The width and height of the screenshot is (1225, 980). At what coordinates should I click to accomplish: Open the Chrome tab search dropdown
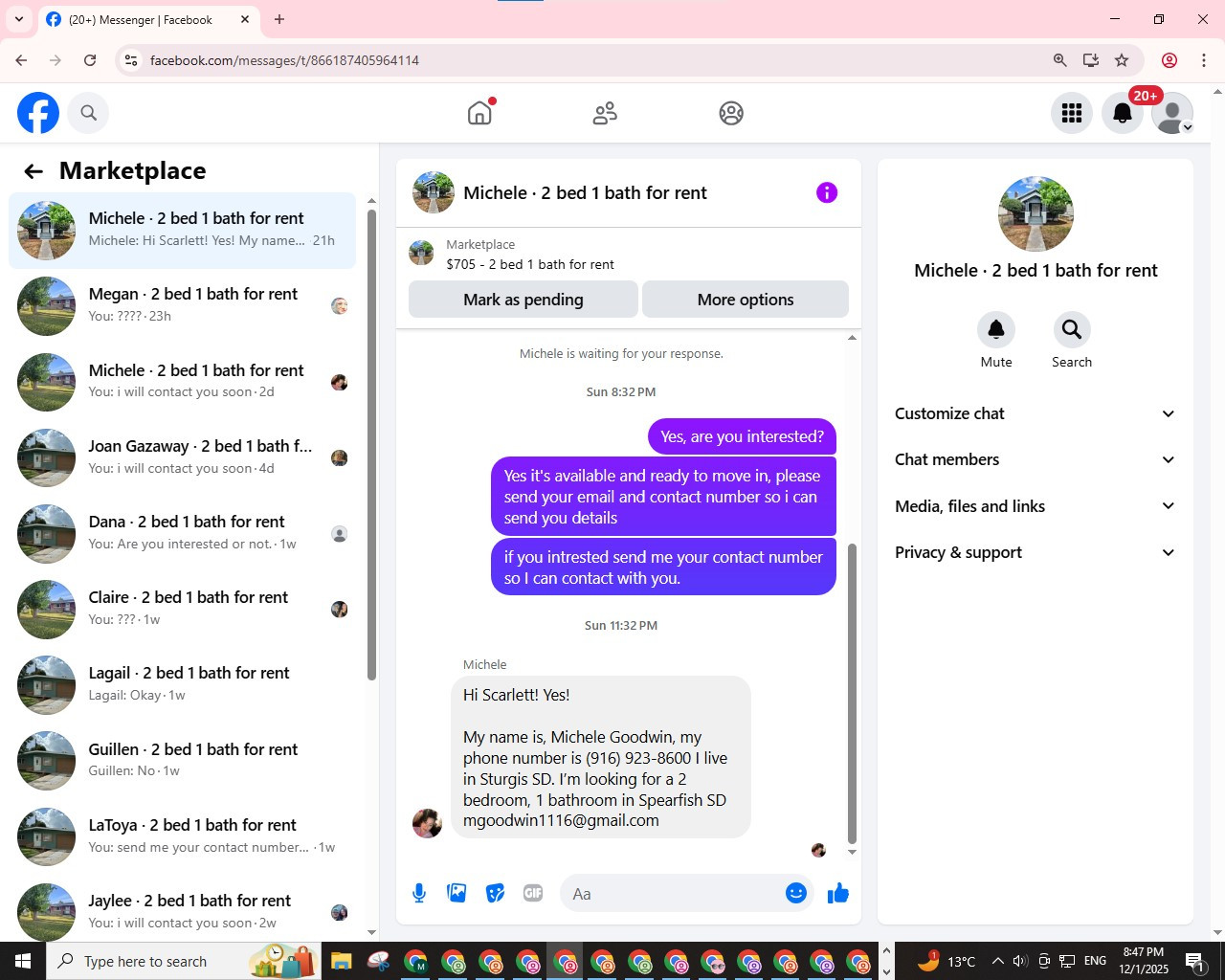19,19
